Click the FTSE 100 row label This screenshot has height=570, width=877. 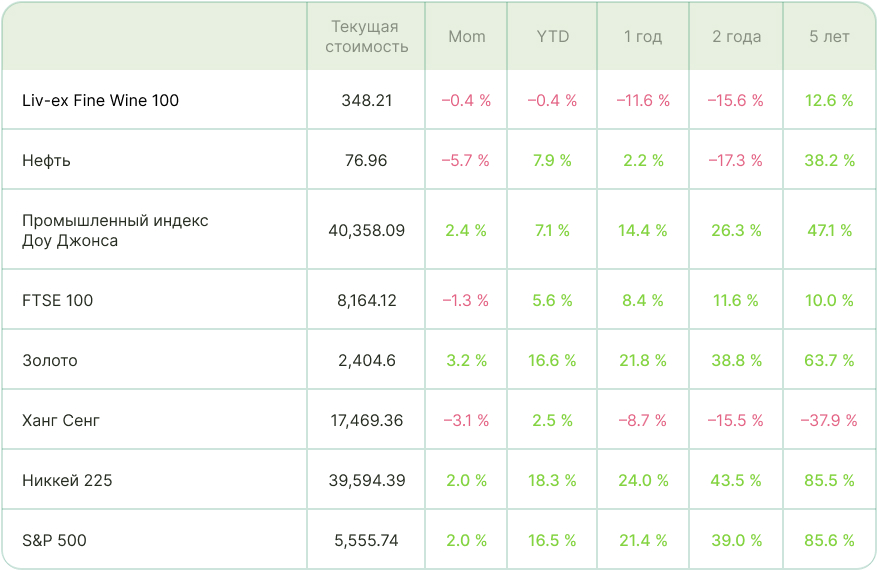[x=57, y=300]
